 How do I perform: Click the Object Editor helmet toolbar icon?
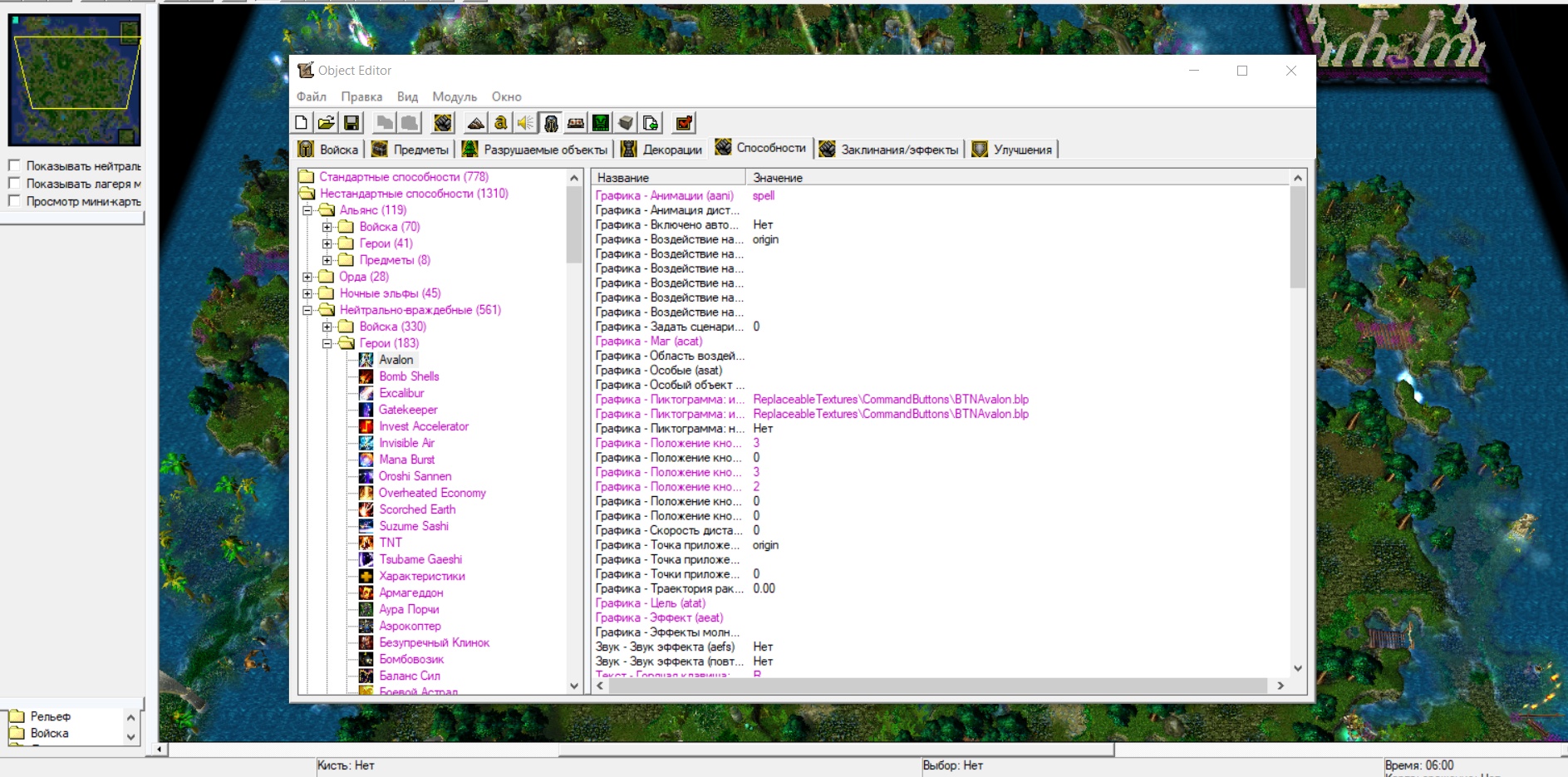(x=551, y=123)
